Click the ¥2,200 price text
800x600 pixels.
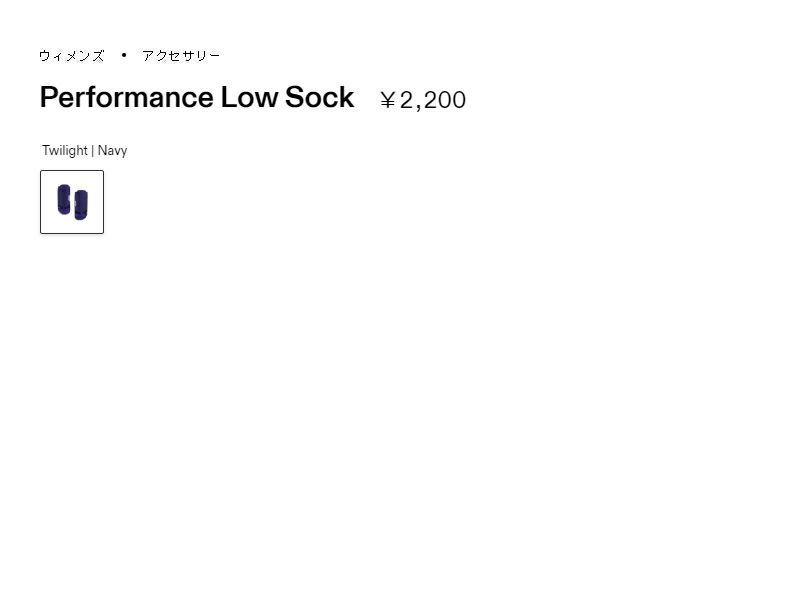click(423, 100)
